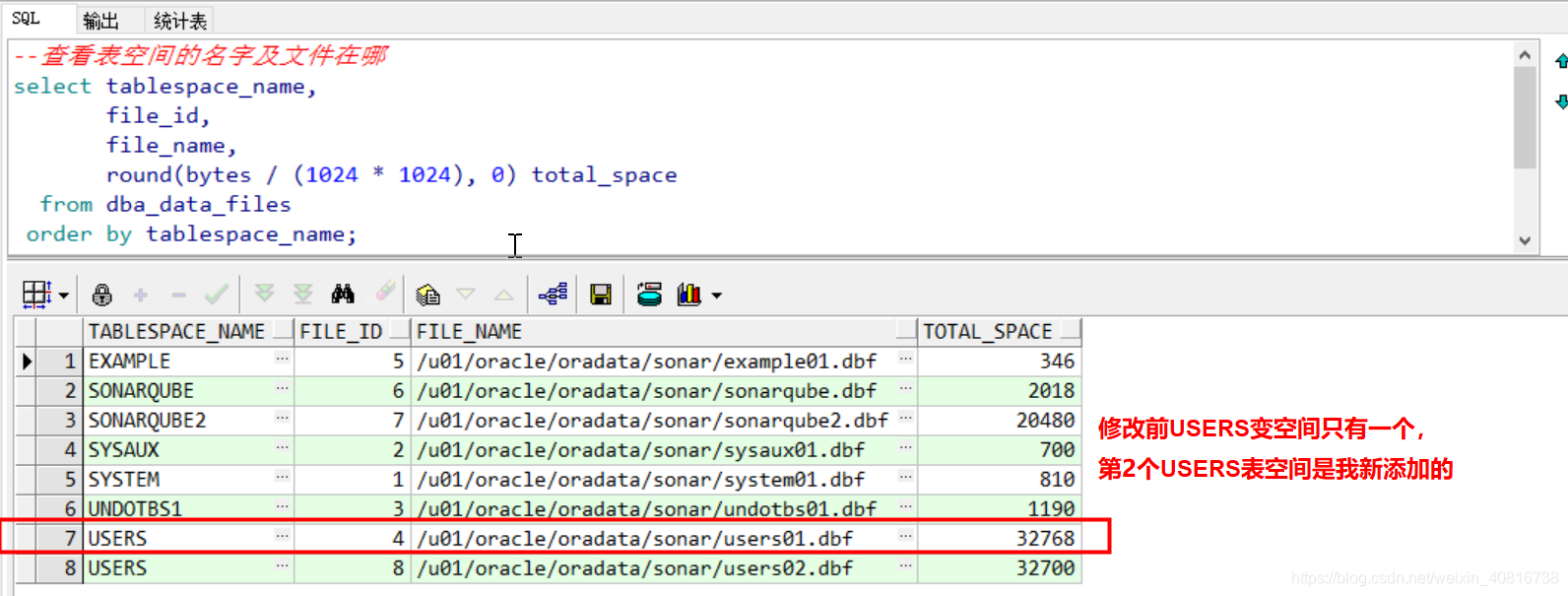The width and height of the screenshot is (1568, 596).
Task: Select the total space value 20480
Action: 999,421
